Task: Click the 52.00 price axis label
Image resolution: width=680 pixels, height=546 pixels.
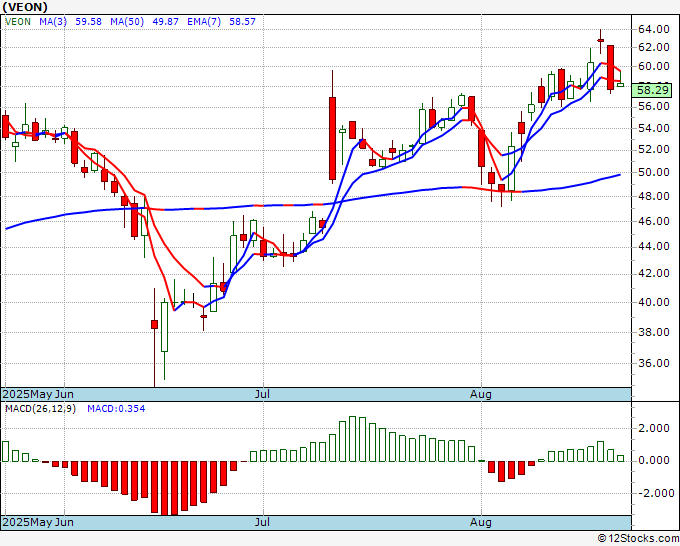Action: click(x=654, y=149)
